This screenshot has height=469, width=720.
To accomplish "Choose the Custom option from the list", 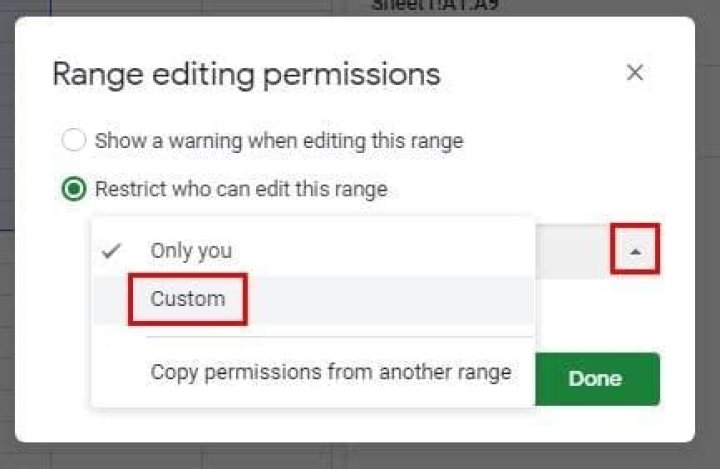I will [188, 298].
